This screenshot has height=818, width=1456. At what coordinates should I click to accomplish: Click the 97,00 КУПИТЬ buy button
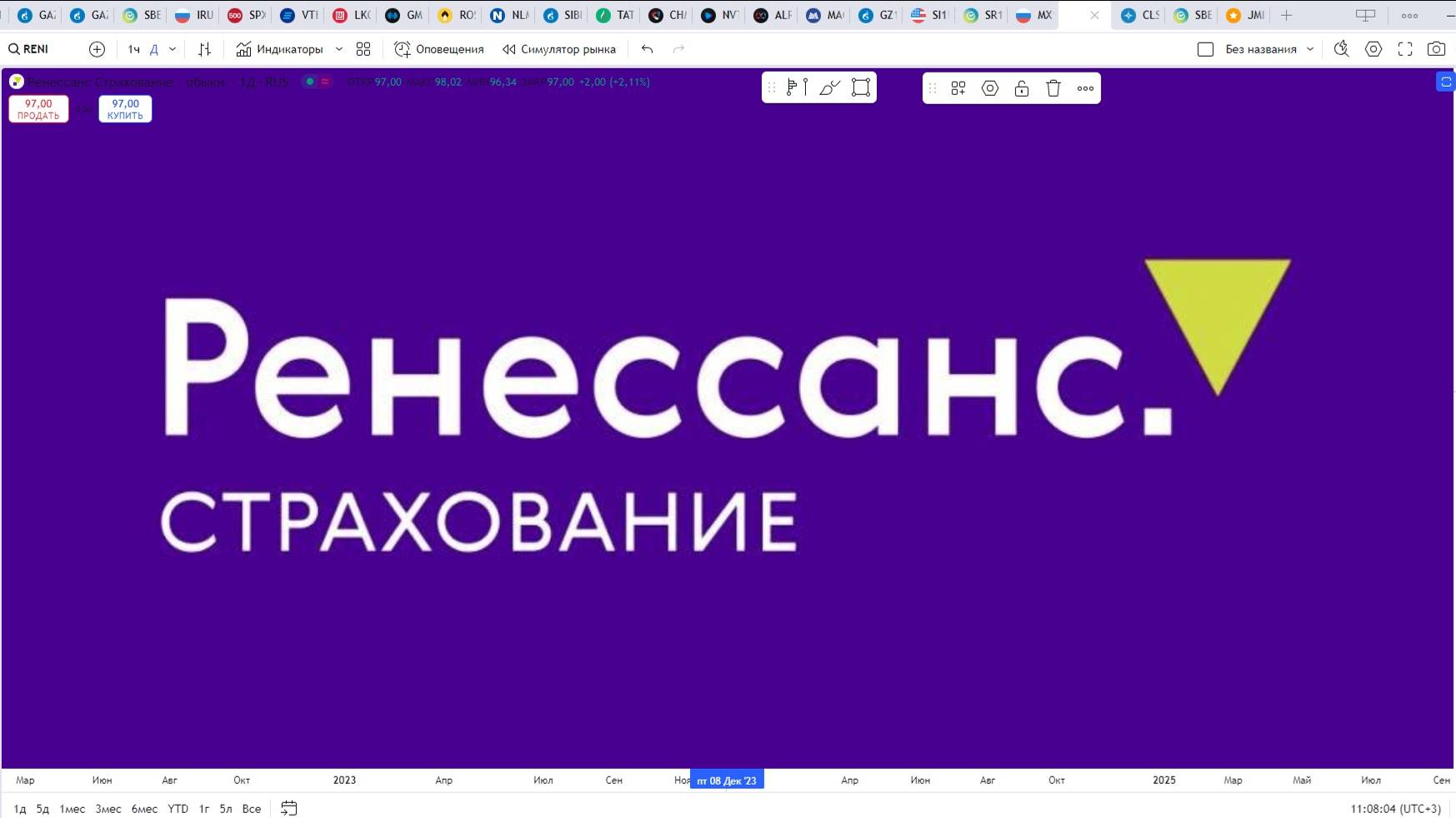(x=125, y=109)
